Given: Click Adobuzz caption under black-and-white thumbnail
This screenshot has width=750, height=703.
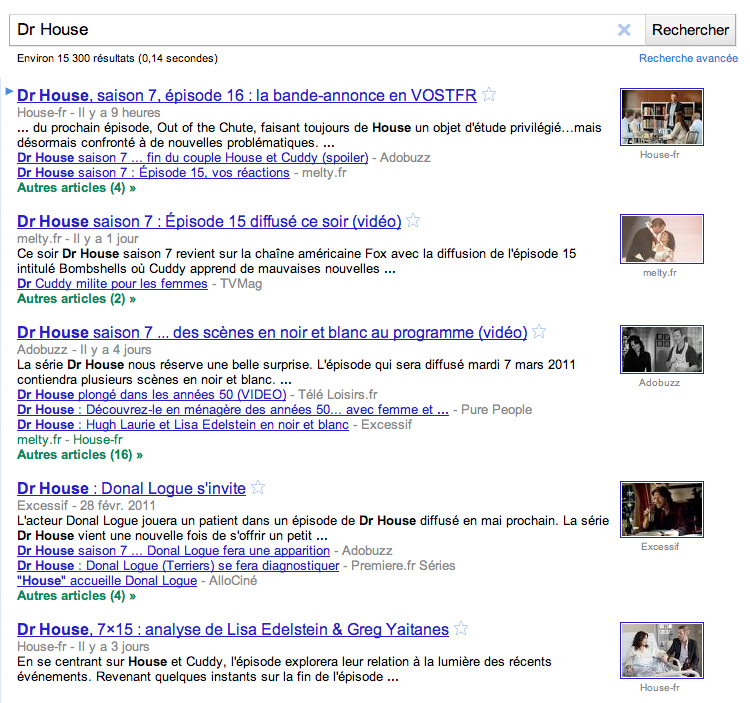Looking at the screenshot, I should (x=659, y=383).
